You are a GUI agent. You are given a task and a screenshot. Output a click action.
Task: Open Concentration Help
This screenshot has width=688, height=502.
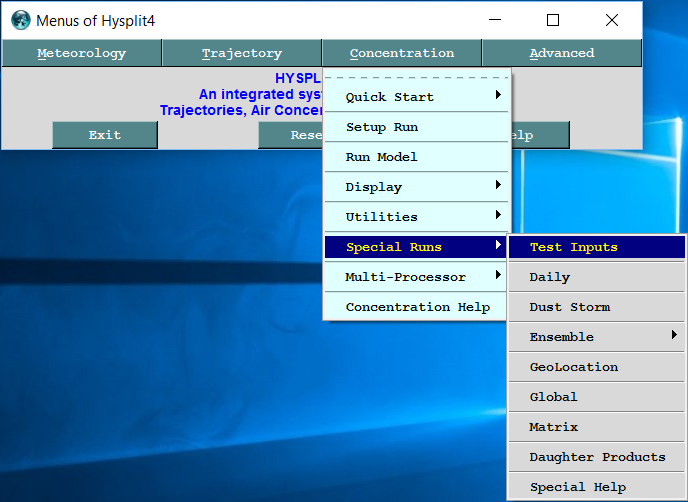pos(416,307)
